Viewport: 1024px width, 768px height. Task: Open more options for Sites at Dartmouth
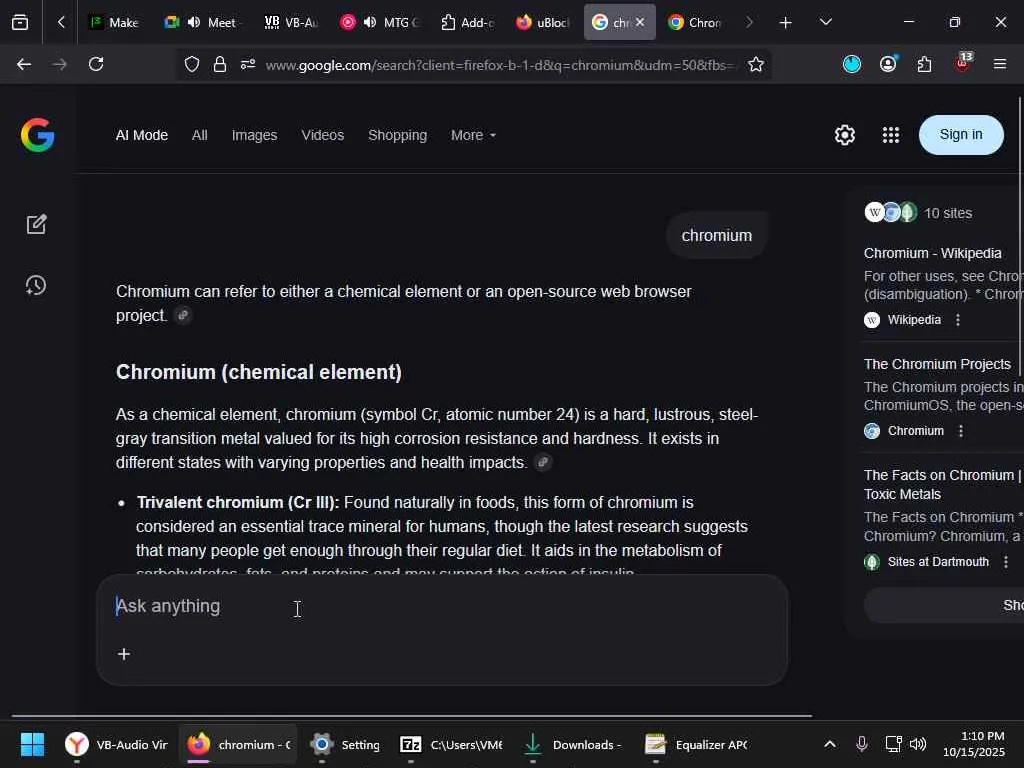[1006, 562]
